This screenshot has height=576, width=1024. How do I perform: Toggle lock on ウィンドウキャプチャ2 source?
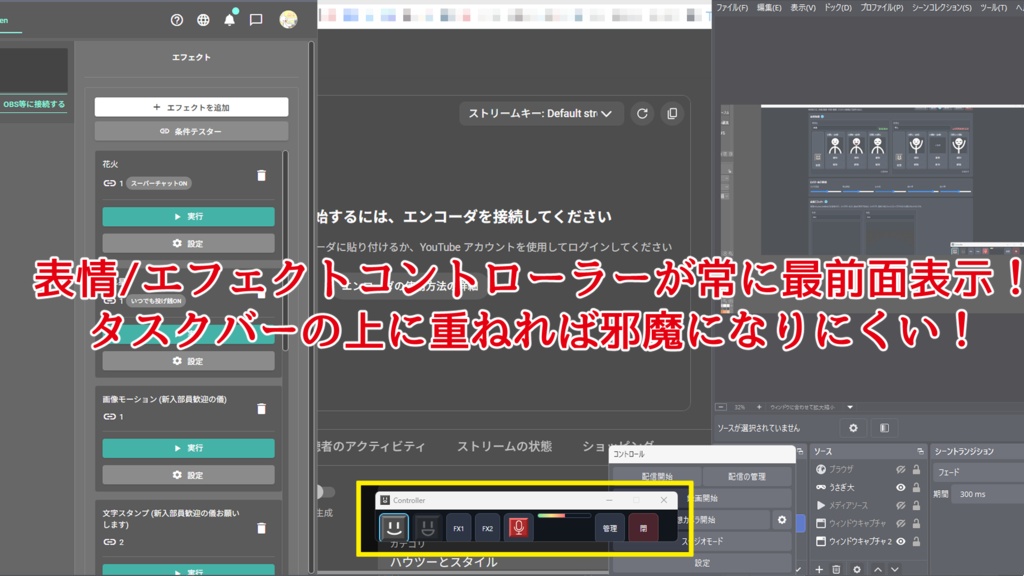click(x=916, y=541)
